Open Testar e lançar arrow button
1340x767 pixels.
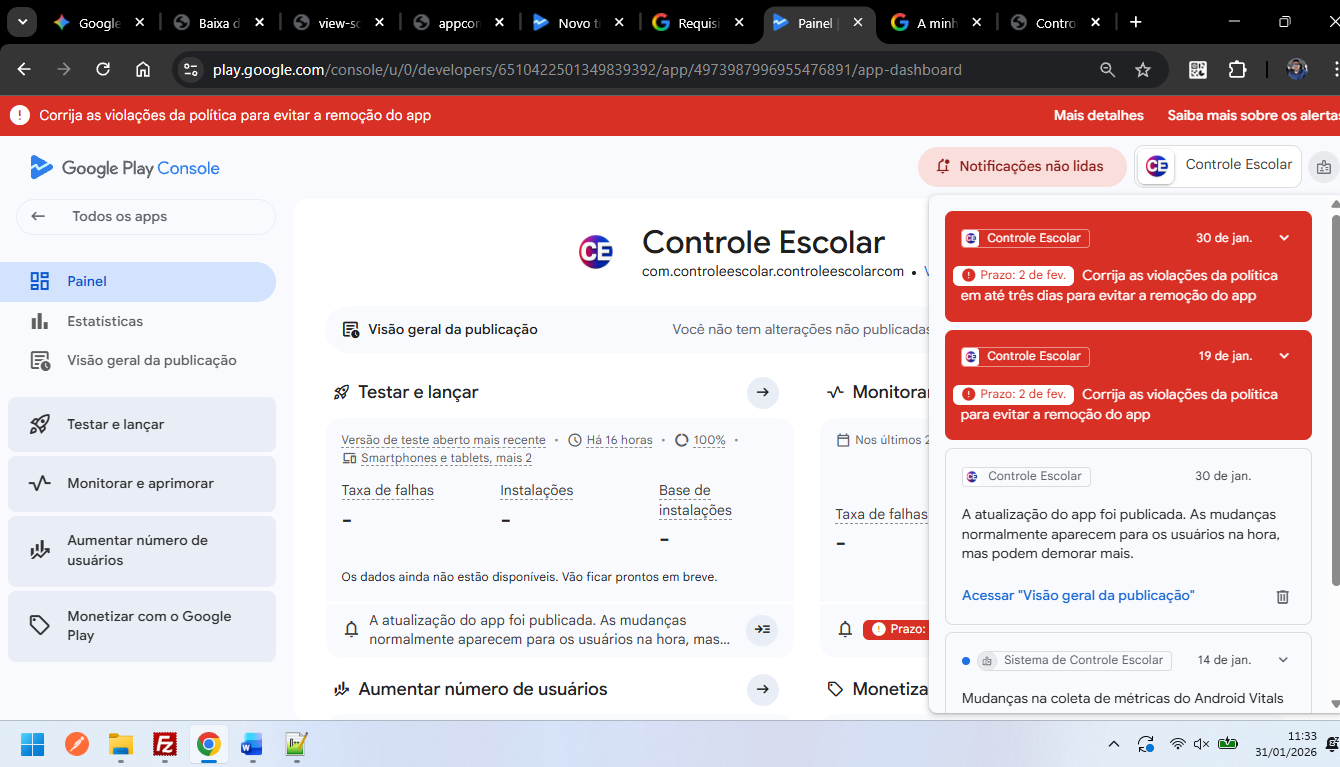pyautogui.click(x=762, y=393)
